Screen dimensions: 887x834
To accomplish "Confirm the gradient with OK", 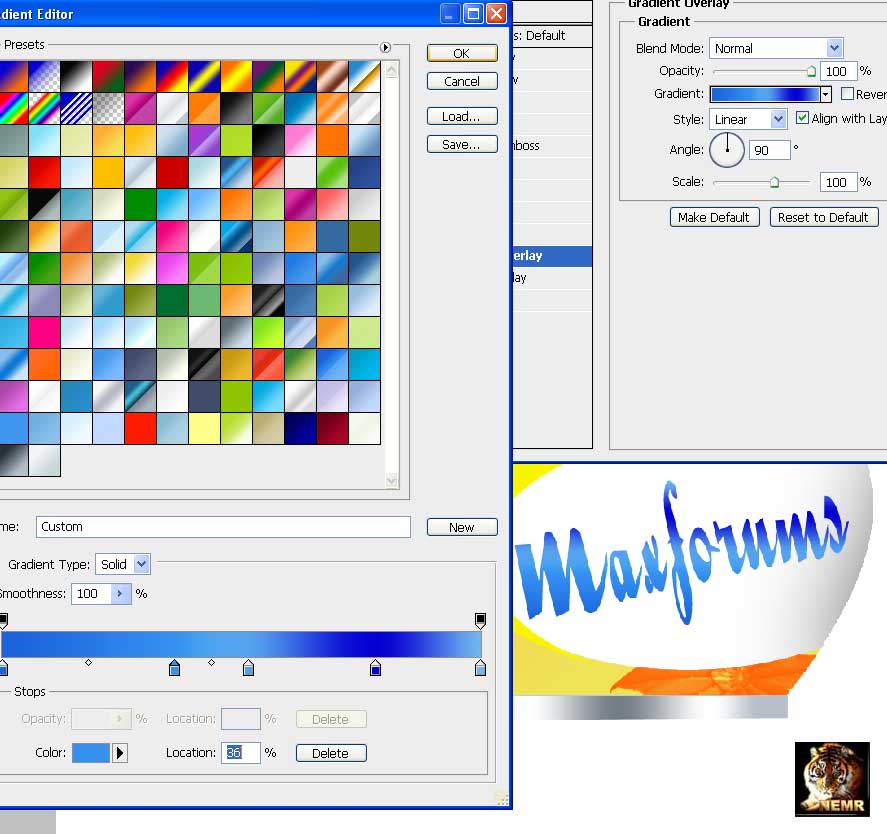I will click(462, 53).
